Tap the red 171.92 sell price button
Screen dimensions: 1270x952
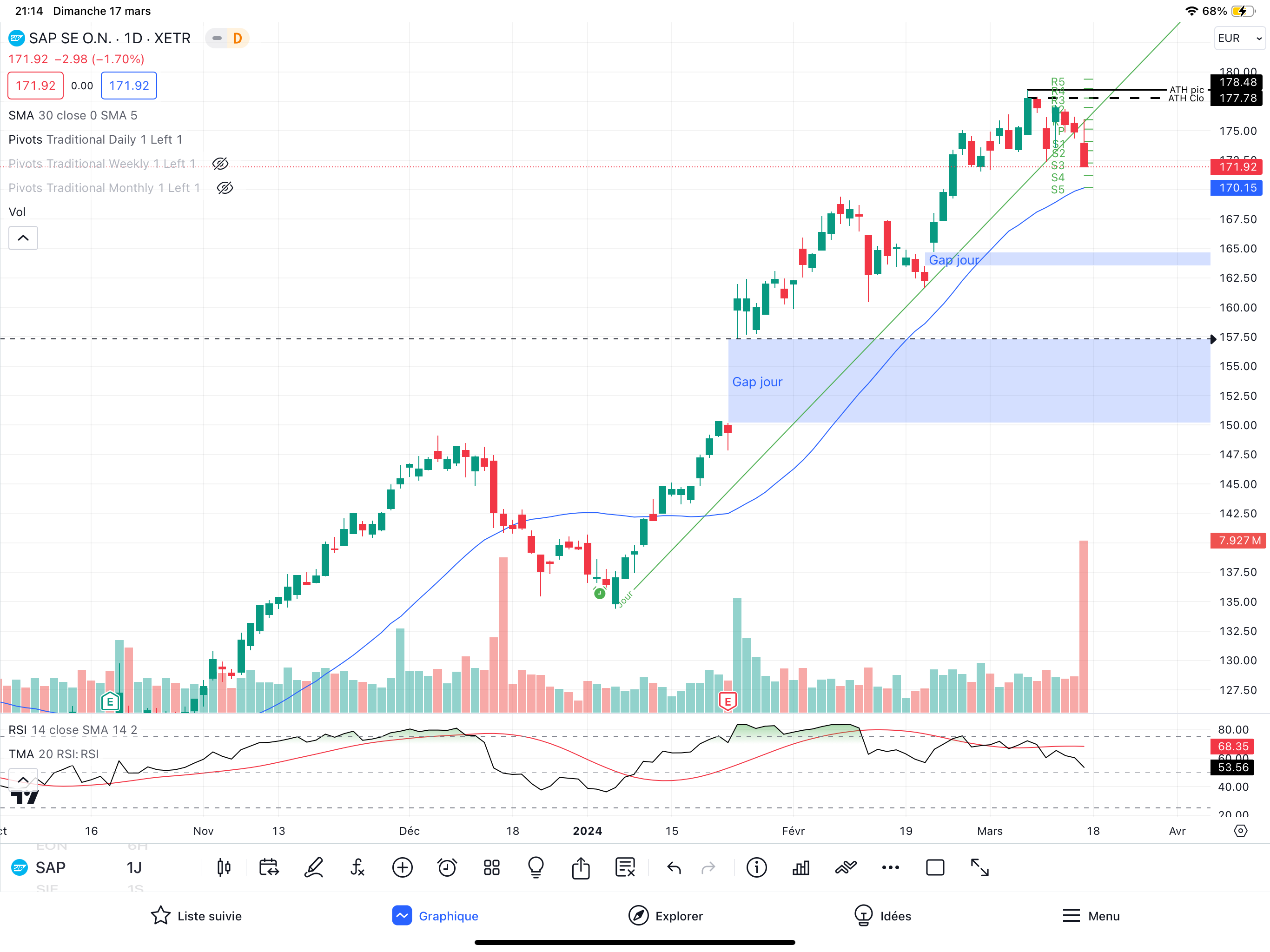click(36, 86)
